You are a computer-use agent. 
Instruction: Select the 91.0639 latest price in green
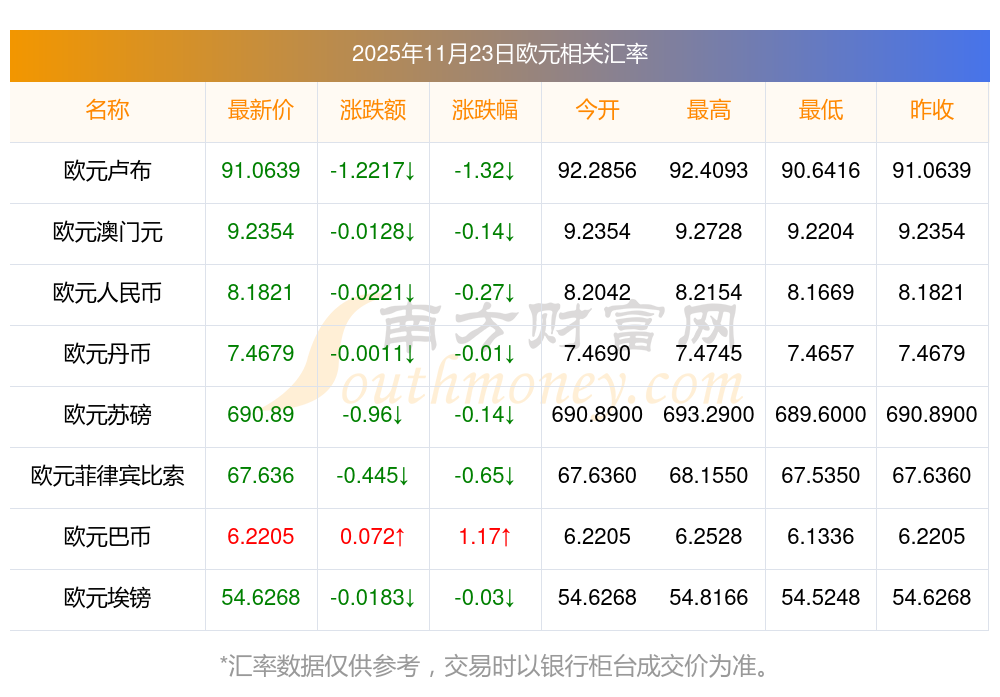(261, 171)
